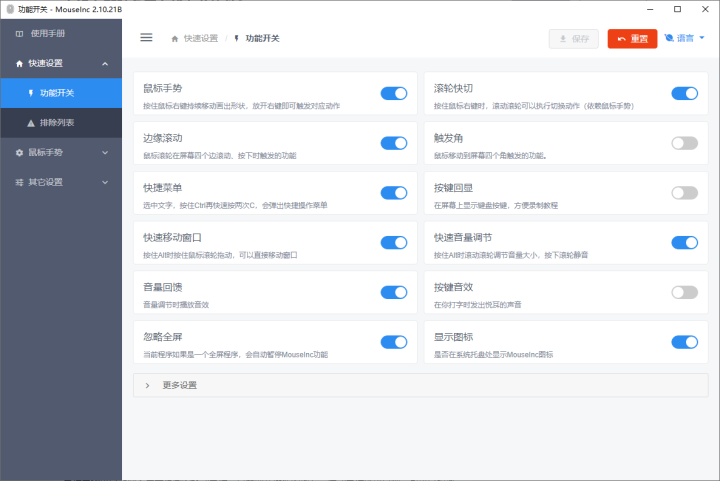The width and height of the screenshot is (720, 481).
Task: Click the 音量回馈 card title
Action: coord(163,287)
